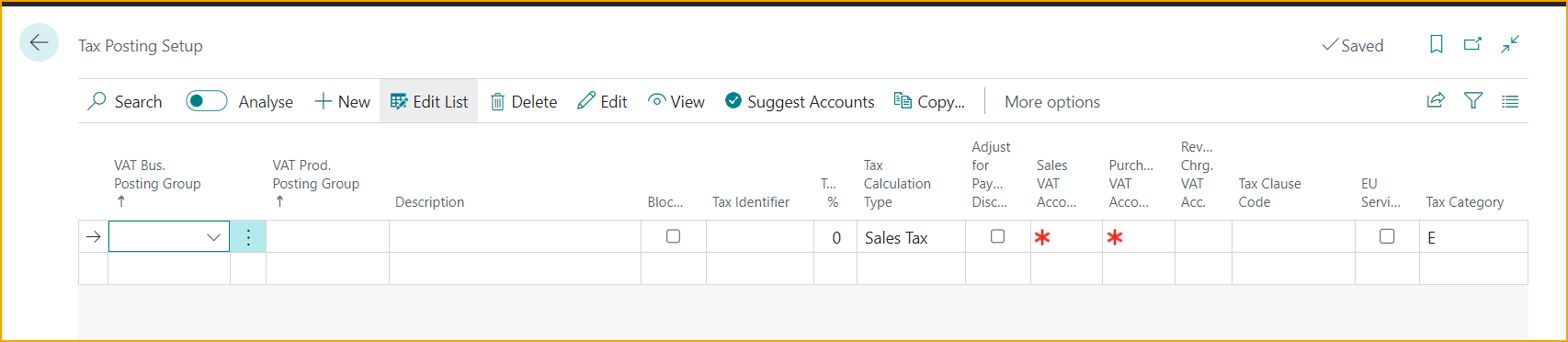The image size is (1568, 342).
Task: Click Tax Category cell with E
Action: [x=1473, y=237]
